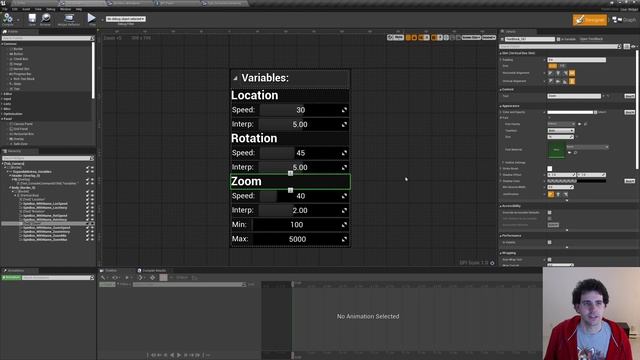Screen dimensions: 640x360
Task: Click the Browse toolbar icon
Action: [x=45, y=18]
